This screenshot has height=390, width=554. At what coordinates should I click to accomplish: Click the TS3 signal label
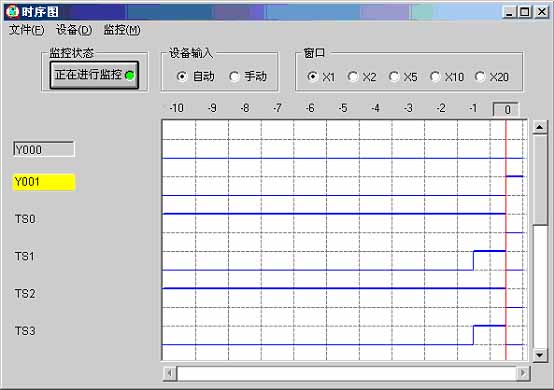(25, 331)
